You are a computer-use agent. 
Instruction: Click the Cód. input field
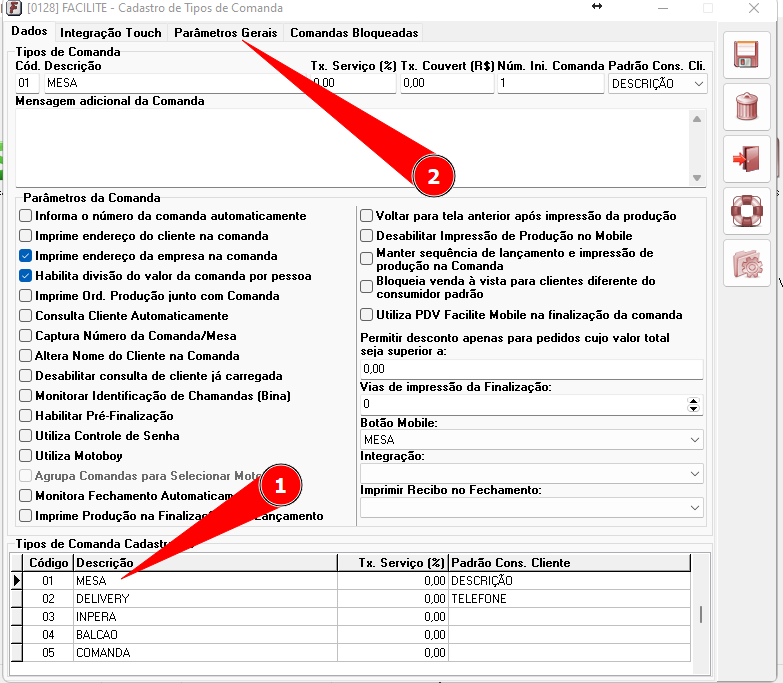coord(27,83)
